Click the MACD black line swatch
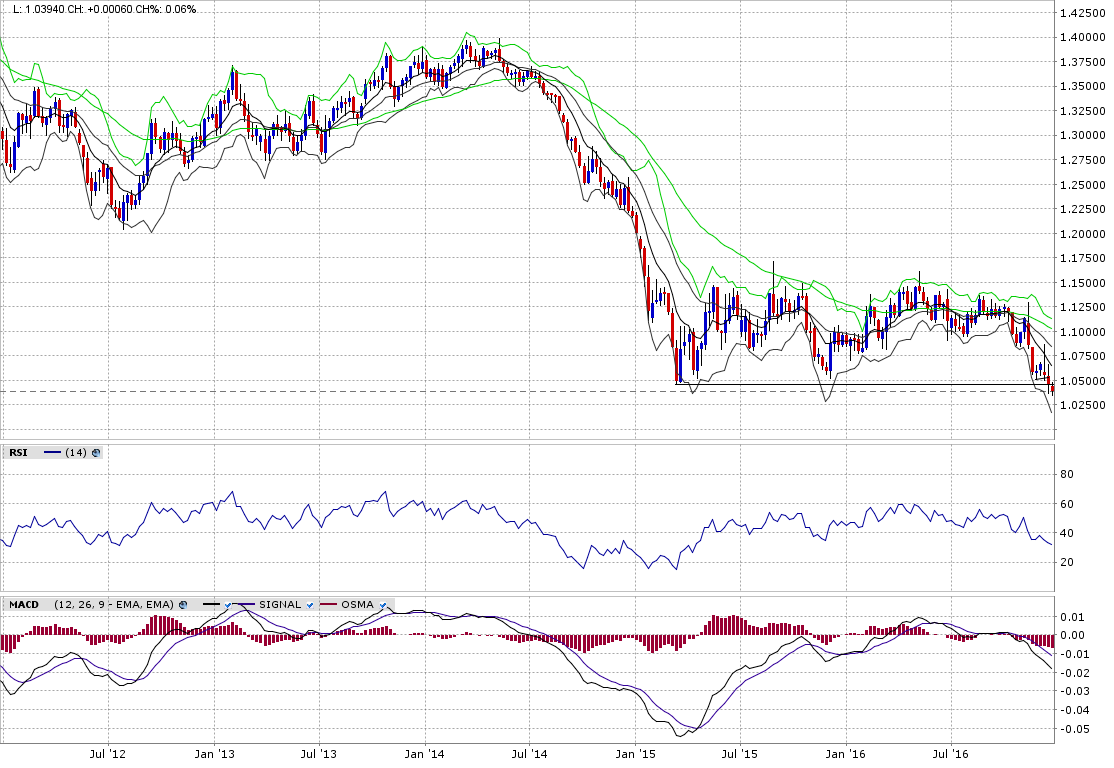The image size is (1114, 768). [x=212, y=605]
